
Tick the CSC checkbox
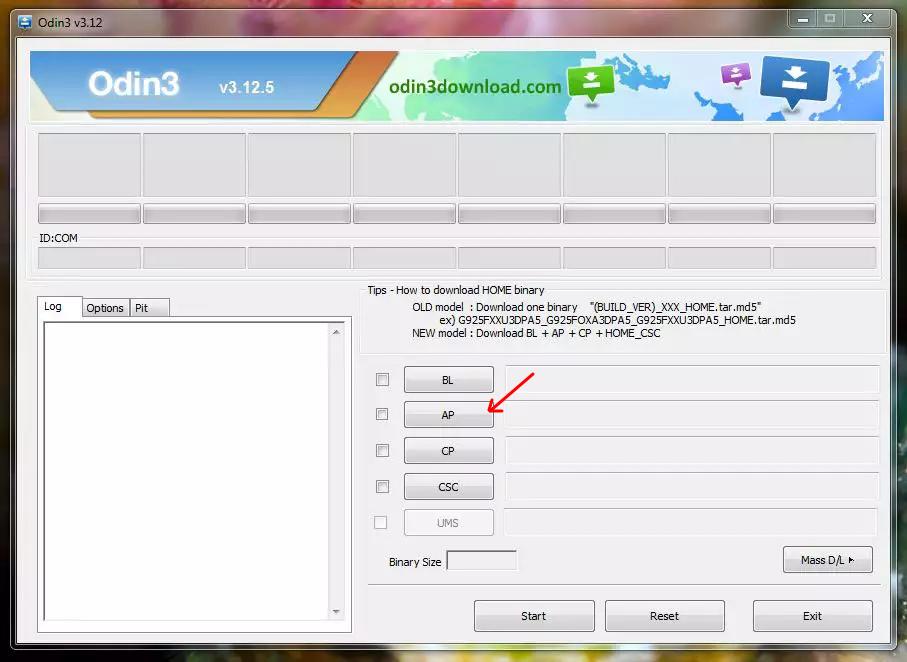(x=382, y=486)
